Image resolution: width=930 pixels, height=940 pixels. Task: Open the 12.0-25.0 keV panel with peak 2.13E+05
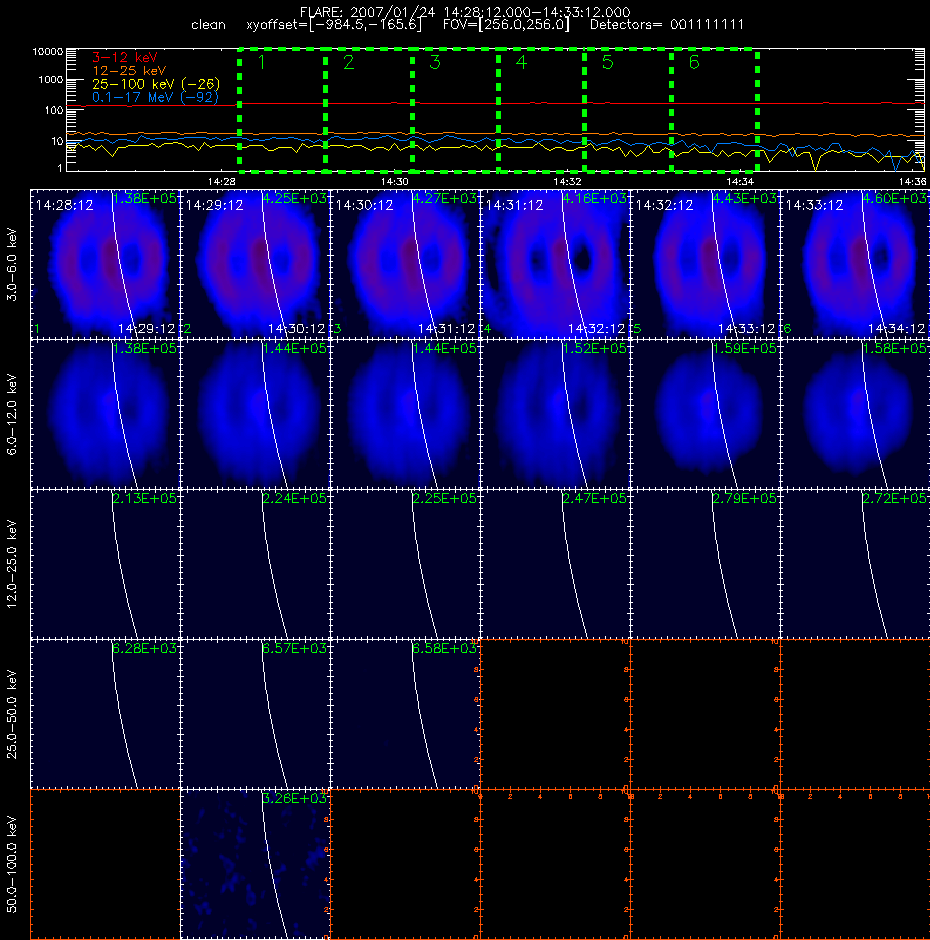tap(105, 564)
